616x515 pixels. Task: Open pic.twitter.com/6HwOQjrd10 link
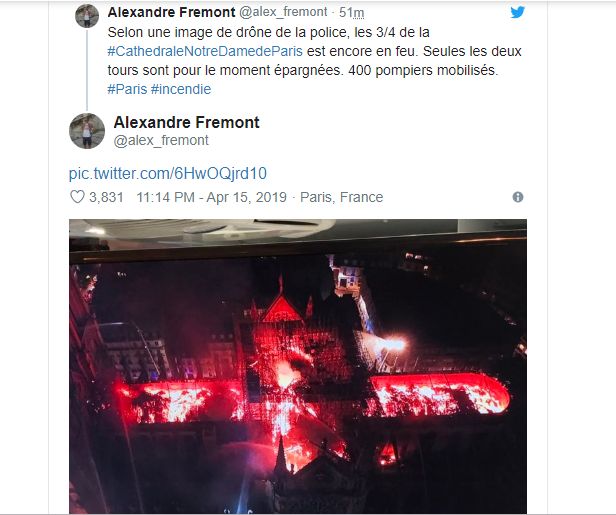tap(168, 173)
